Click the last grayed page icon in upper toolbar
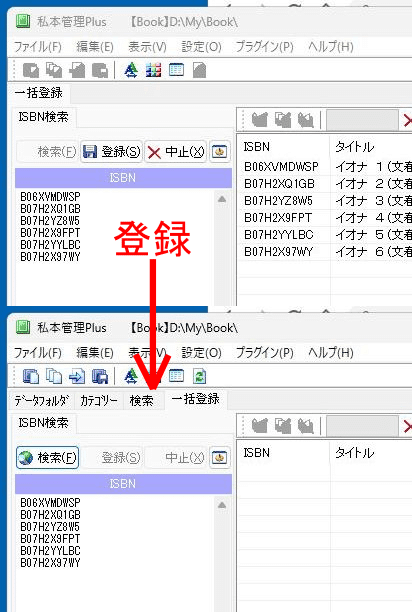This screenshot has width=412, height=612. 199,70
